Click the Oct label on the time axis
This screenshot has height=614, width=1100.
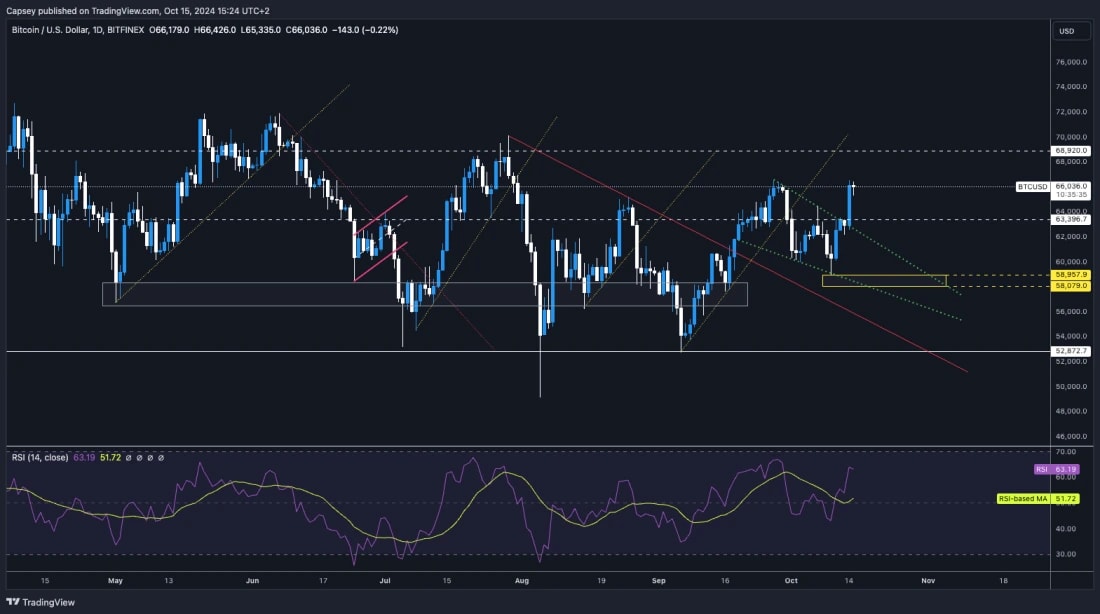point(791,580)
